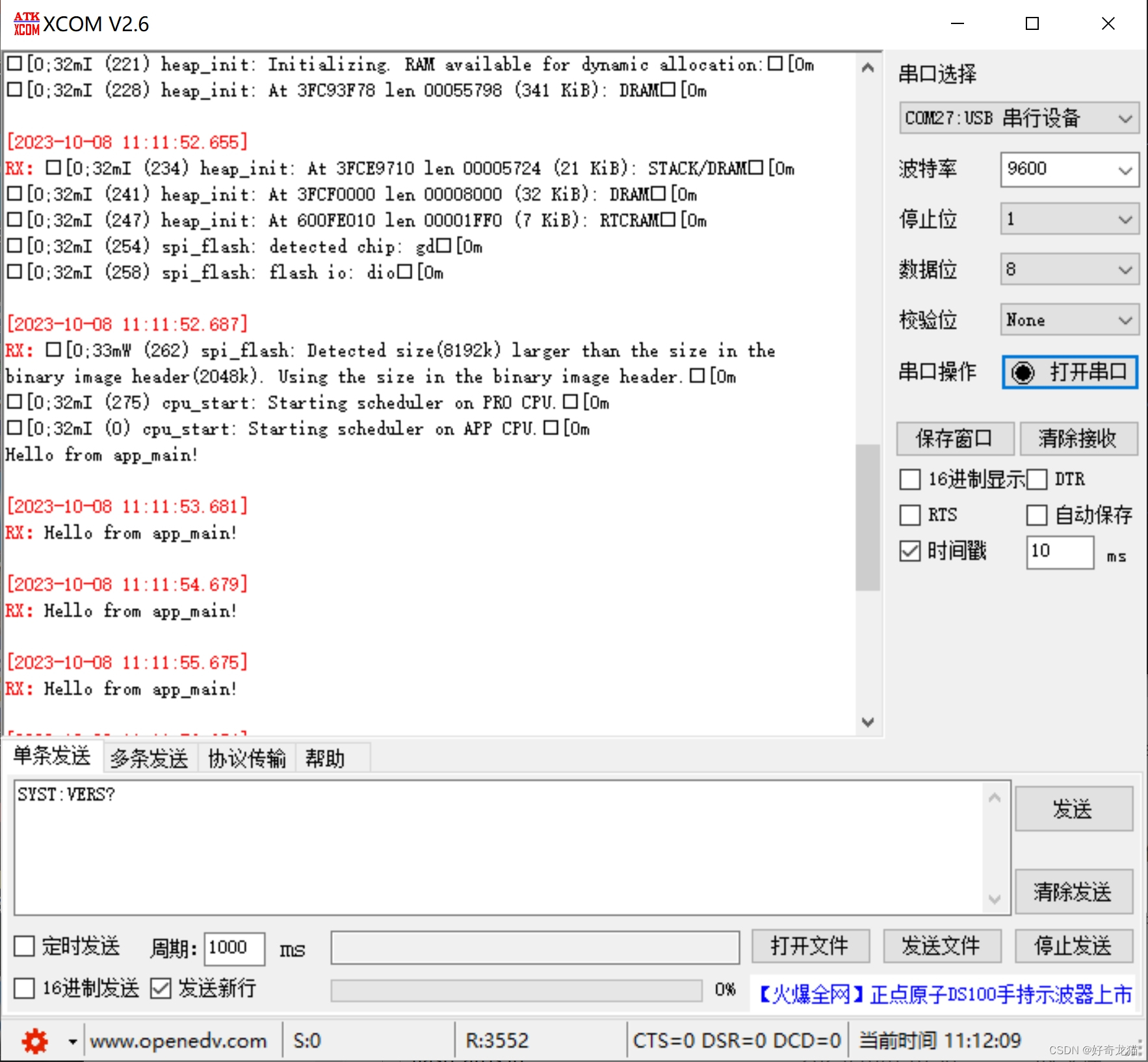Switch to the 单条发送 tab
This screenshot has width=1148, height=1062.
(52, 756)
